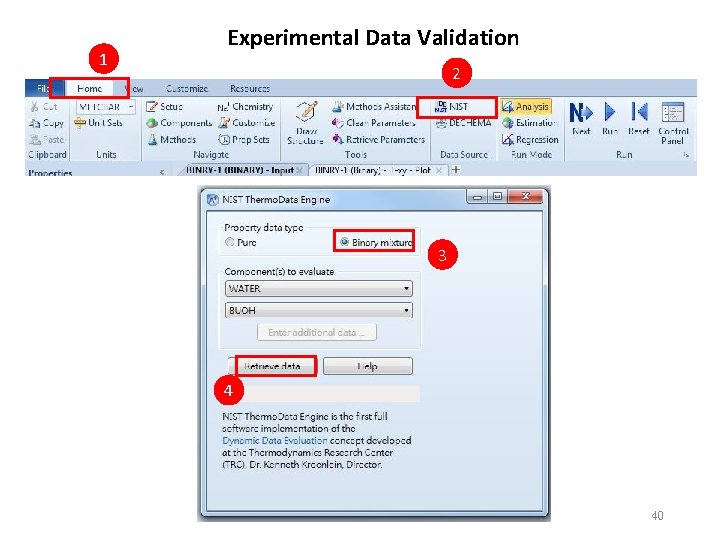Close the NIST ThermoData Engine window

(x=525, y=197)
